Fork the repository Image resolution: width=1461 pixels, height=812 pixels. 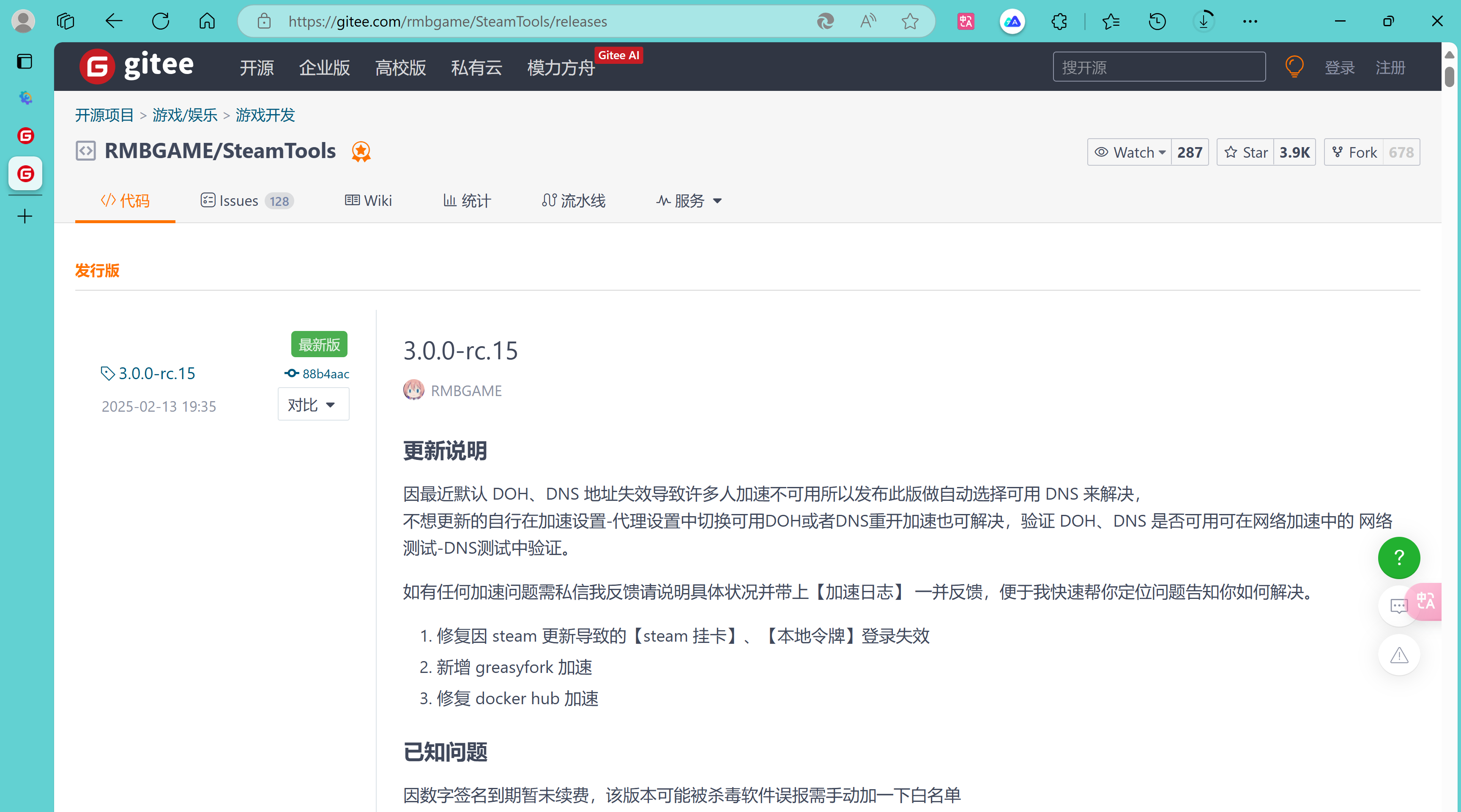point(1354,152)
